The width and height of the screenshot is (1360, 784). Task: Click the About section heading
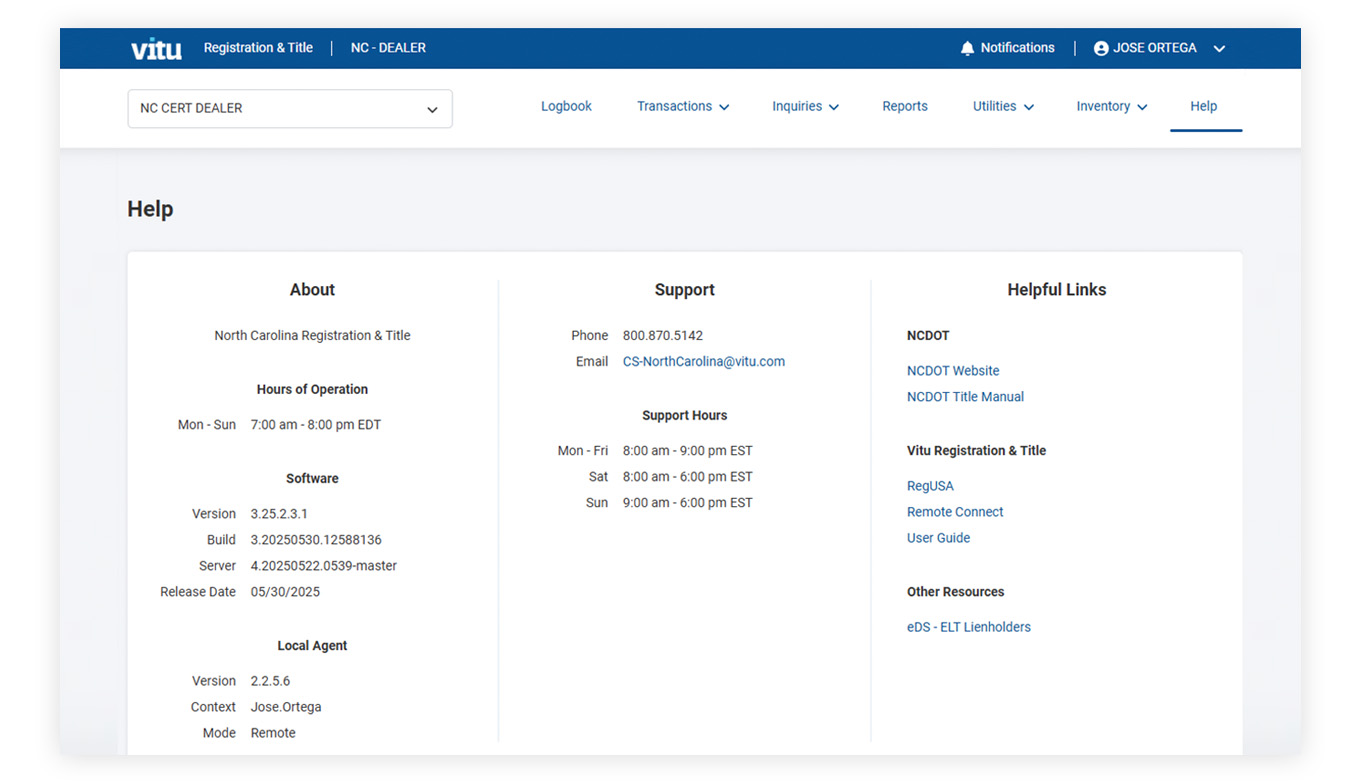tap(312, 290)
